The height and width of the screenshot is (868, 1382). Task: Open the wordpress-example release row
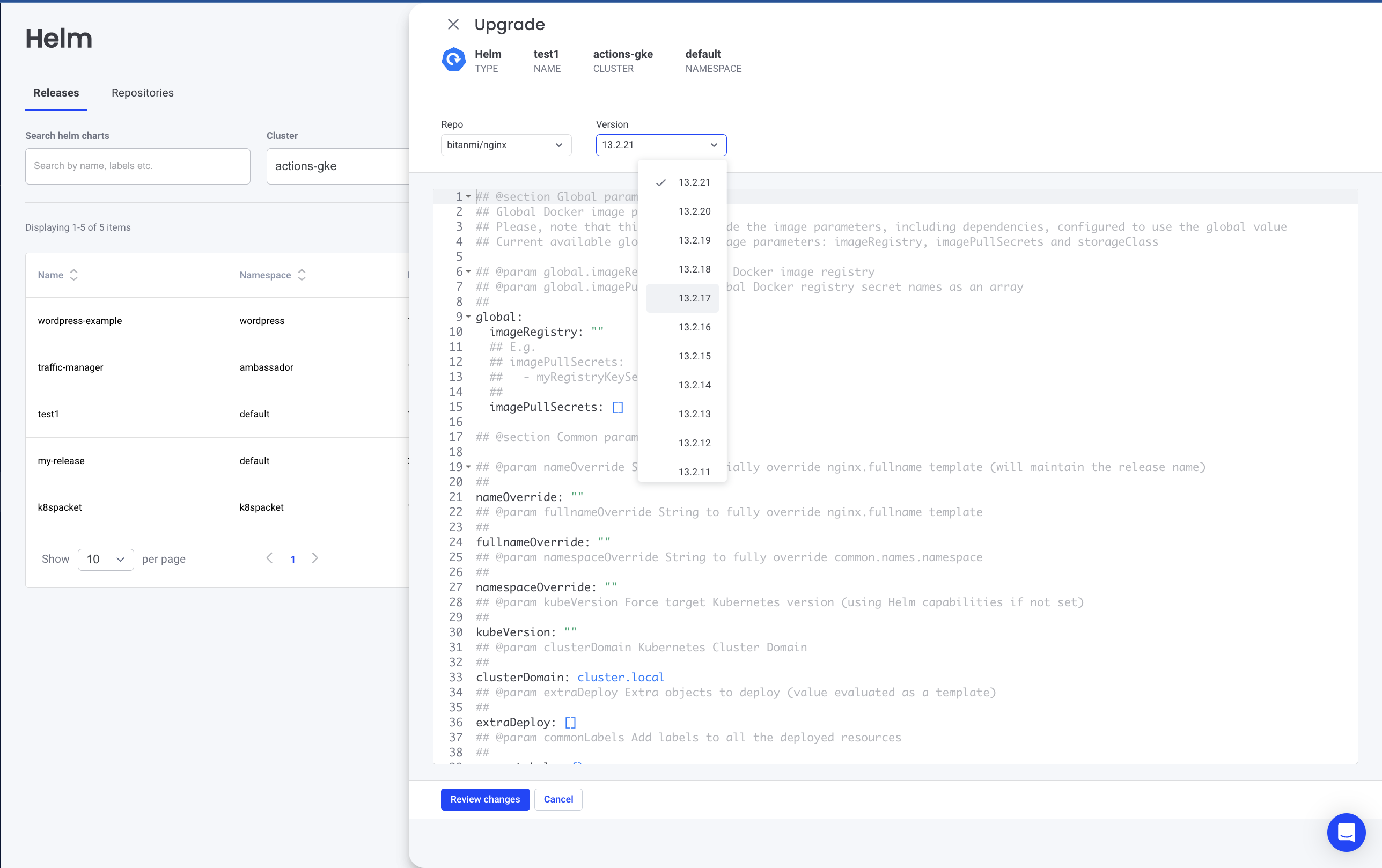point(217,321)
